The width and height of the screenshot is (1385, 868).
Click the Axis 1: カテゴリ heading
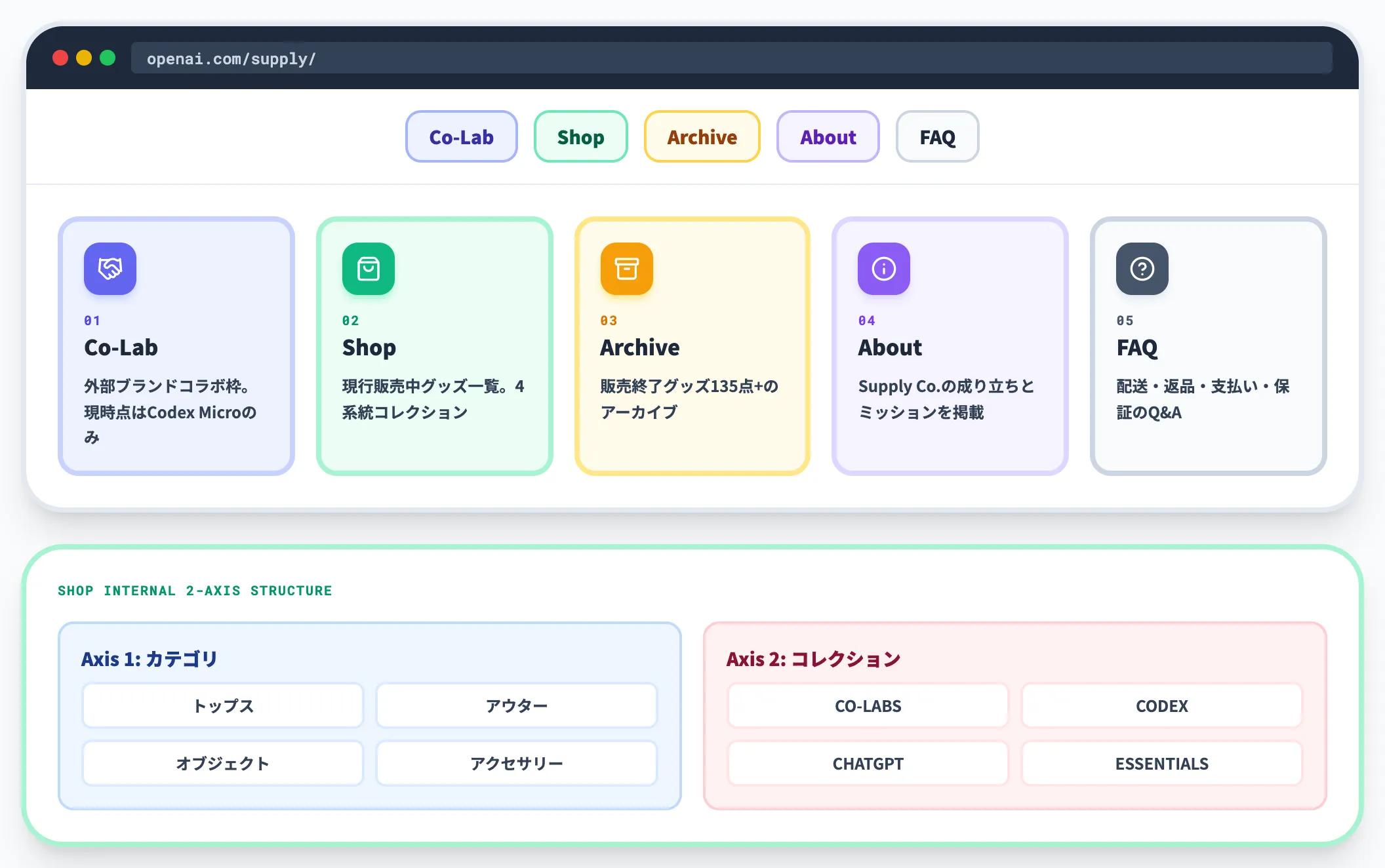[x=150, y=659]
